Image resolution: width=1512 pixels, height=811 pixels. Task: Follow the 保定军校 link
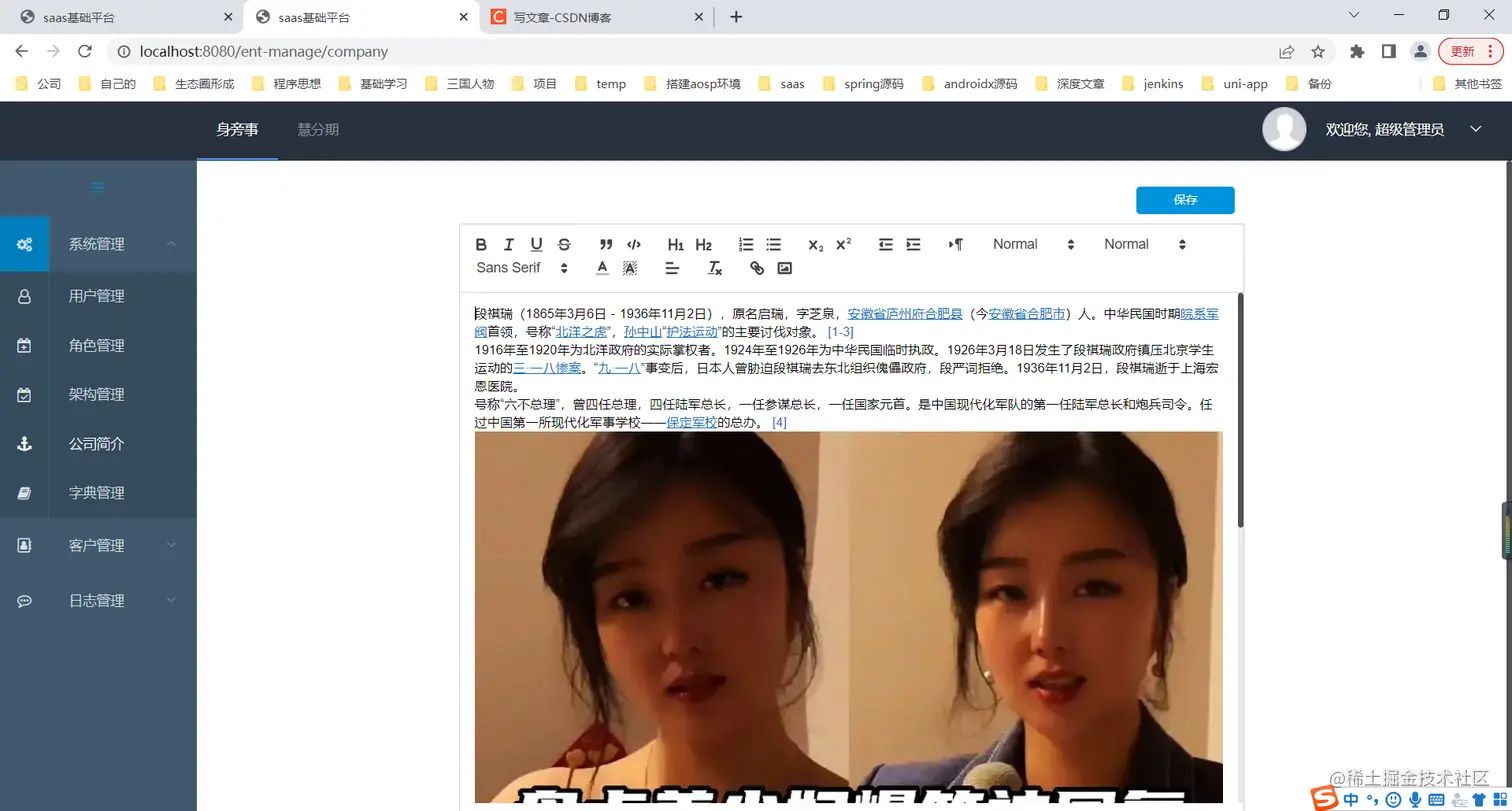pos(692,422)
